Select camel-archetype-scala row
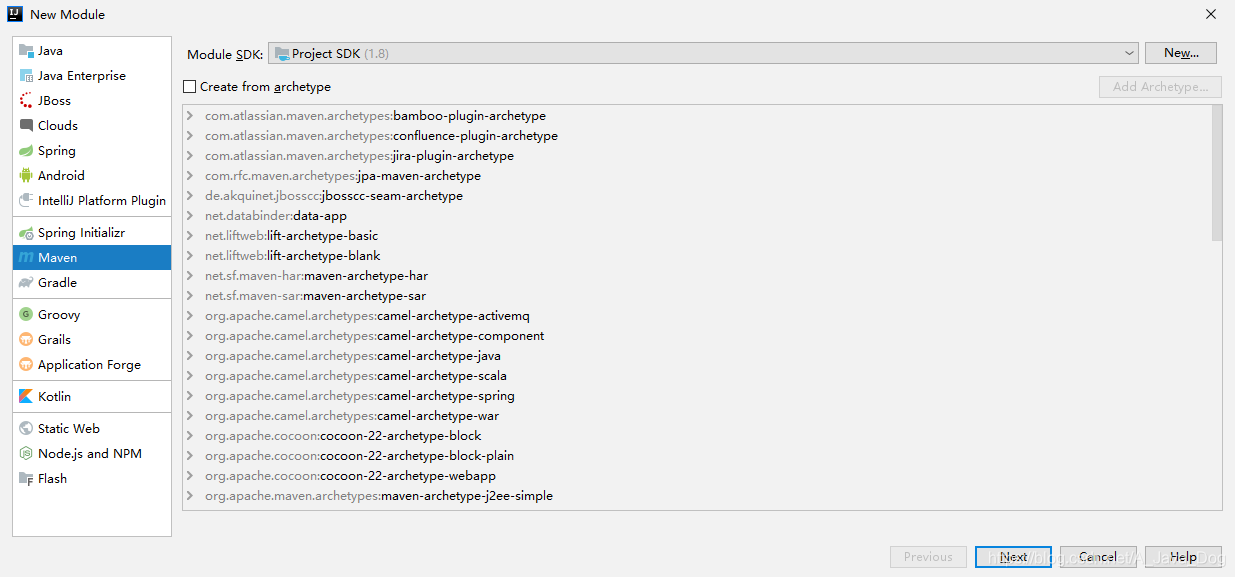This screenshot has width=1235, height=577. (696, 376)
